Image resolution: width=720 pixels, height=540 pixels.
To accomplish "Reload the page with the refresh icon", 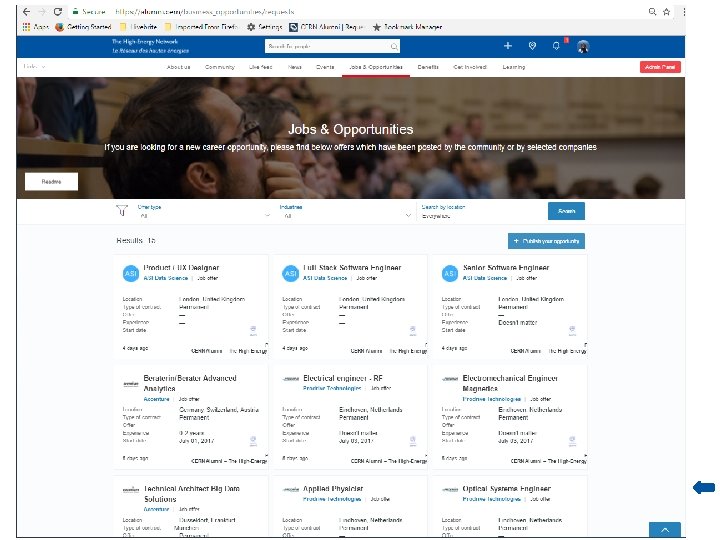I will (x=57, y=12).
